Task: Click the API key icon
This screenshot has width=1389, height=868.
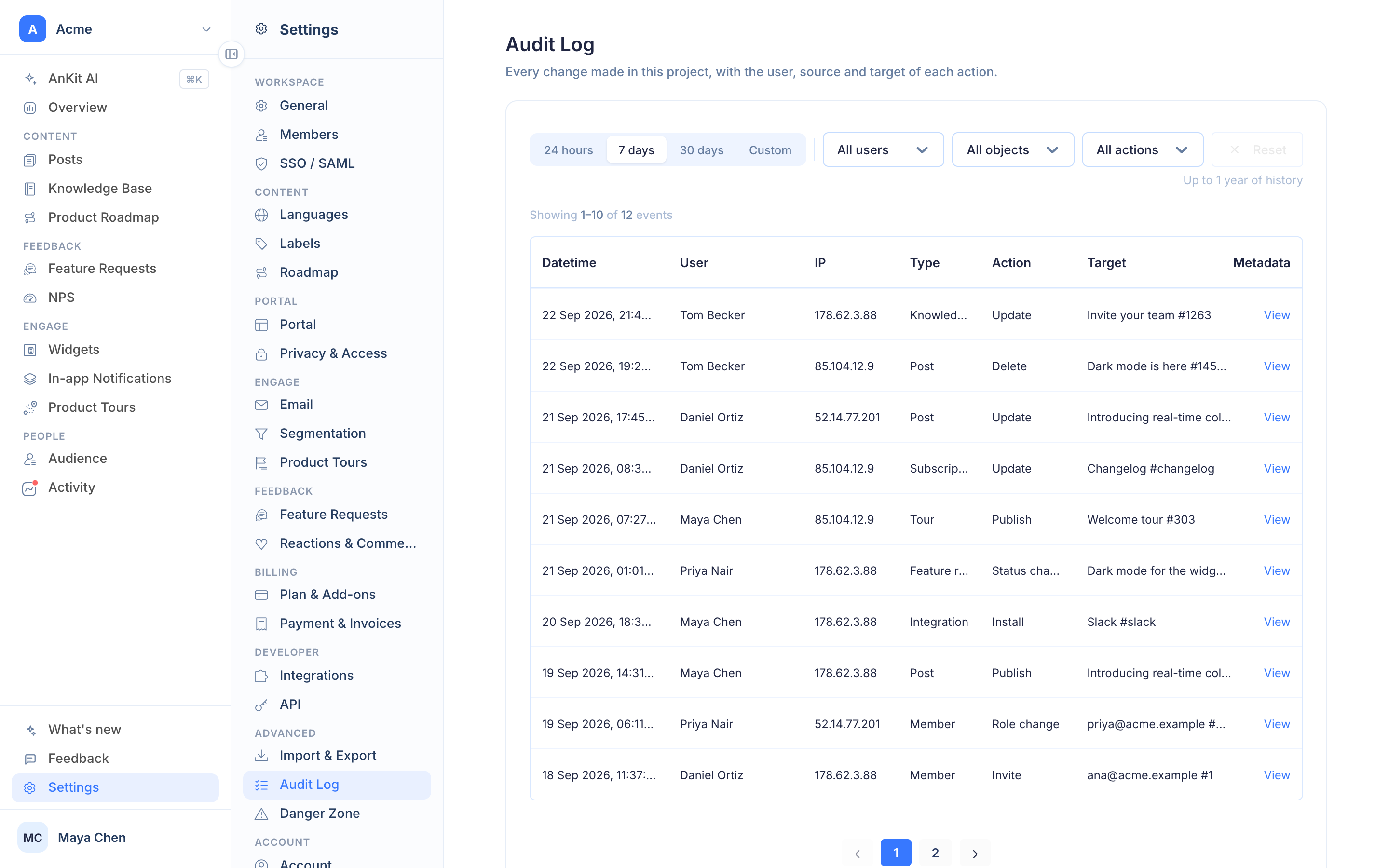Action: coord(262,705)
